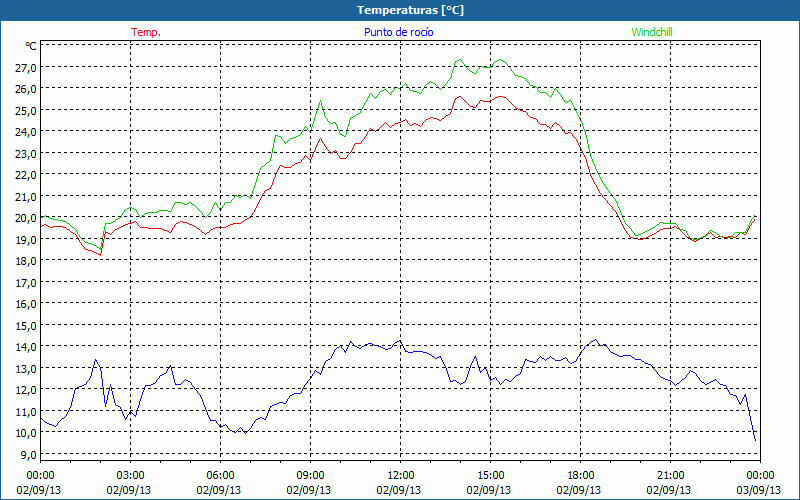Click the 9,0 y-axis value
The width and height of the screenshot is (800, 500).
pos(29,454)
